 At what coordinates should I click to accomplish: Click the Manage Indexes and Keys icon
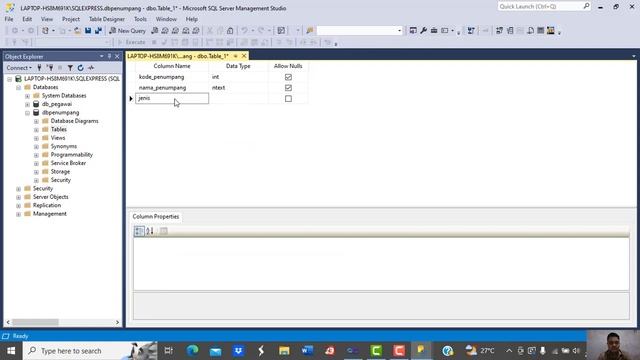pyautogui.click(x=510, y=31)
